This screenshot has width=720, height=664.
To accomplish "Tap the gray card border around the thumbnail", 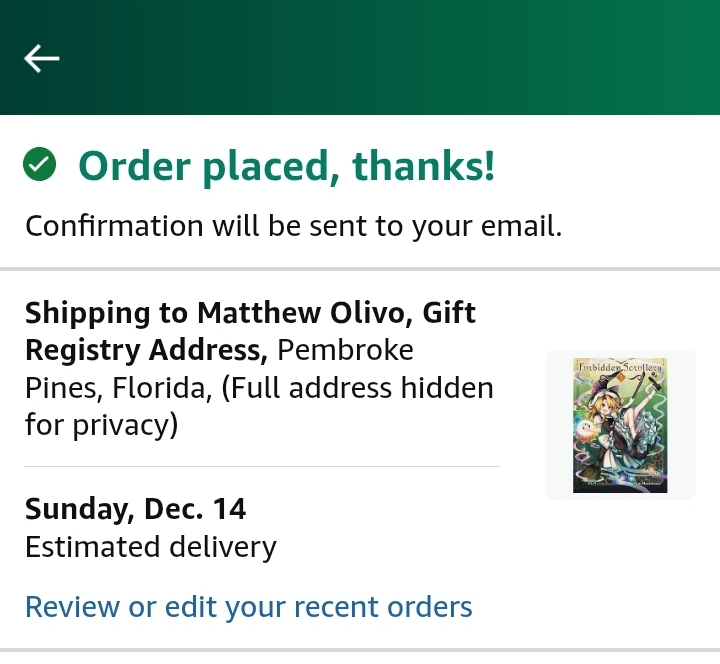I will (559, 425).
